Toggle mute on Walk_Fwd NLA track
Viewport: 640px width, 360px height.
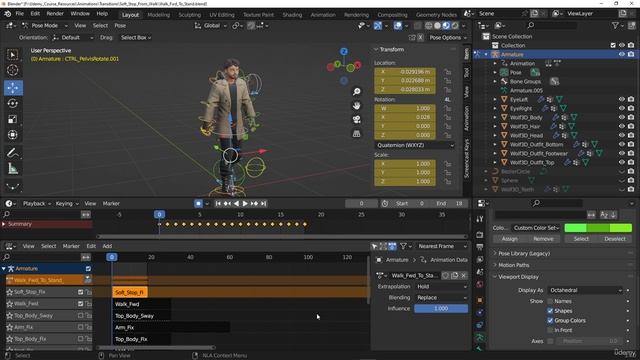click(80, 304)
